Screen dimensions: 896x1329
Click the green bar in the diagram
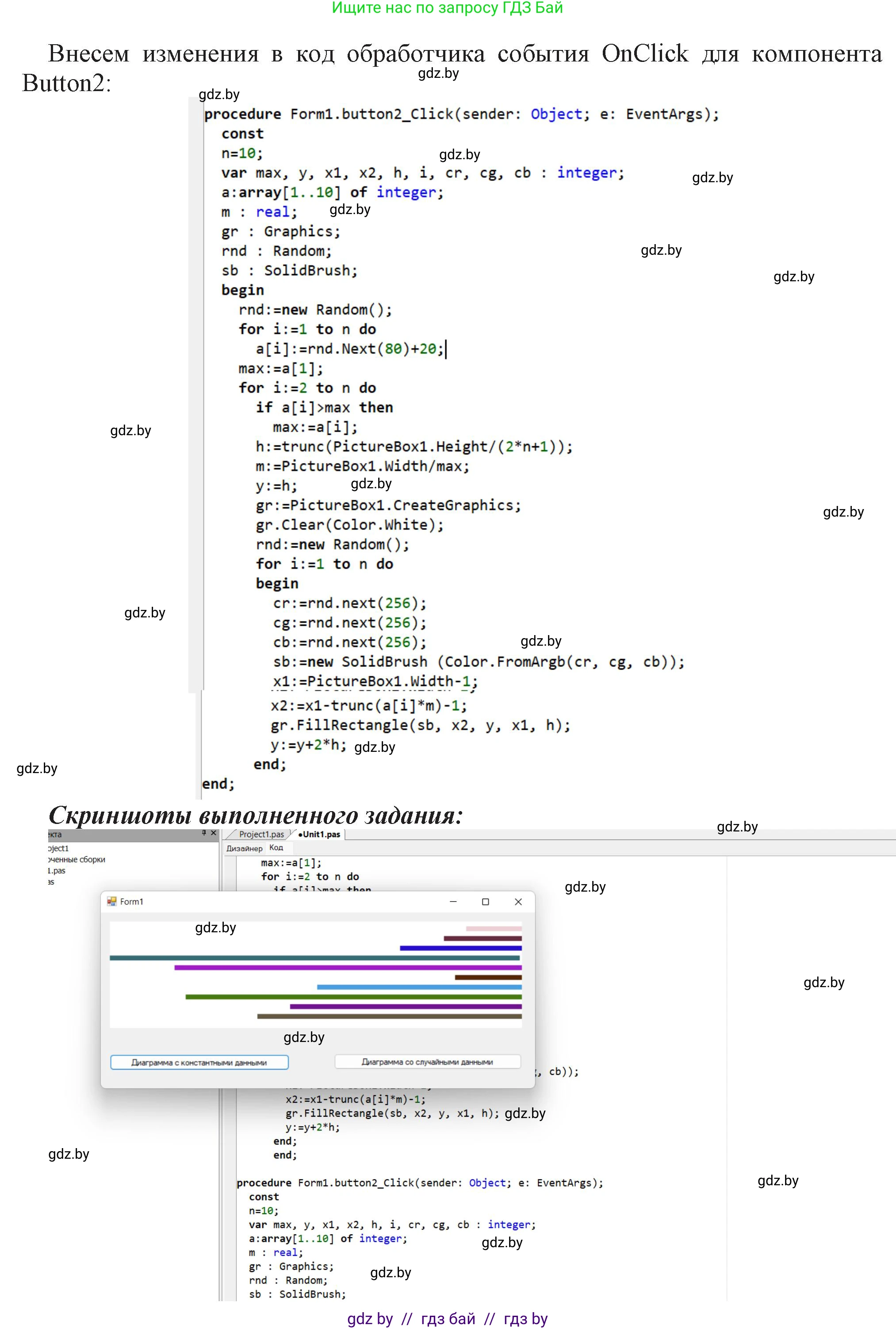pyautogui.click(x=353, y=997)
